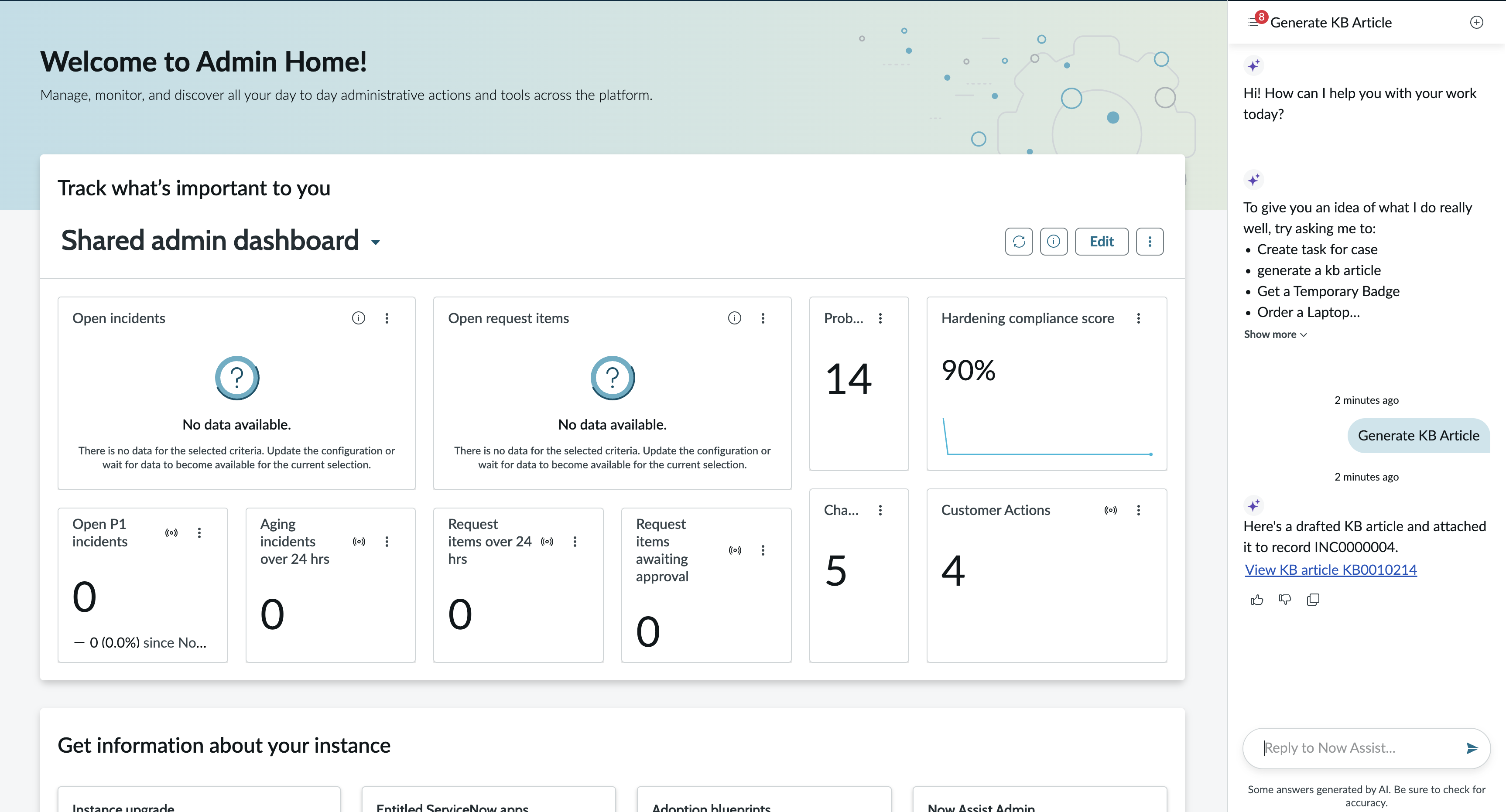The image size is (1506, 812).
Task: Click Aging incidents over 24 hrs real-time icon
Action: click(359, 541)
